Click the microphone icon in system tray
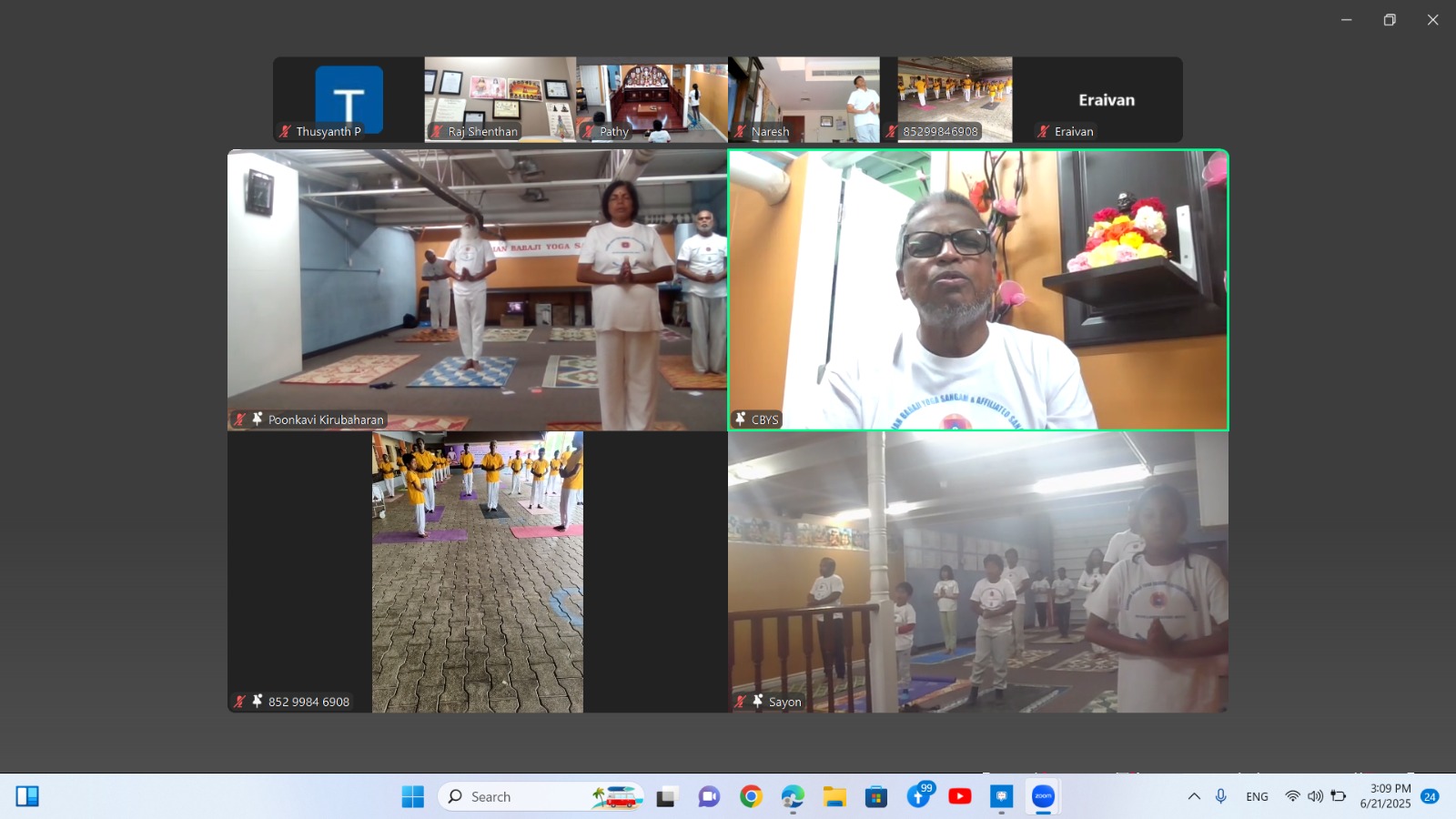1456x819 pixels. tap(1221, 797)
